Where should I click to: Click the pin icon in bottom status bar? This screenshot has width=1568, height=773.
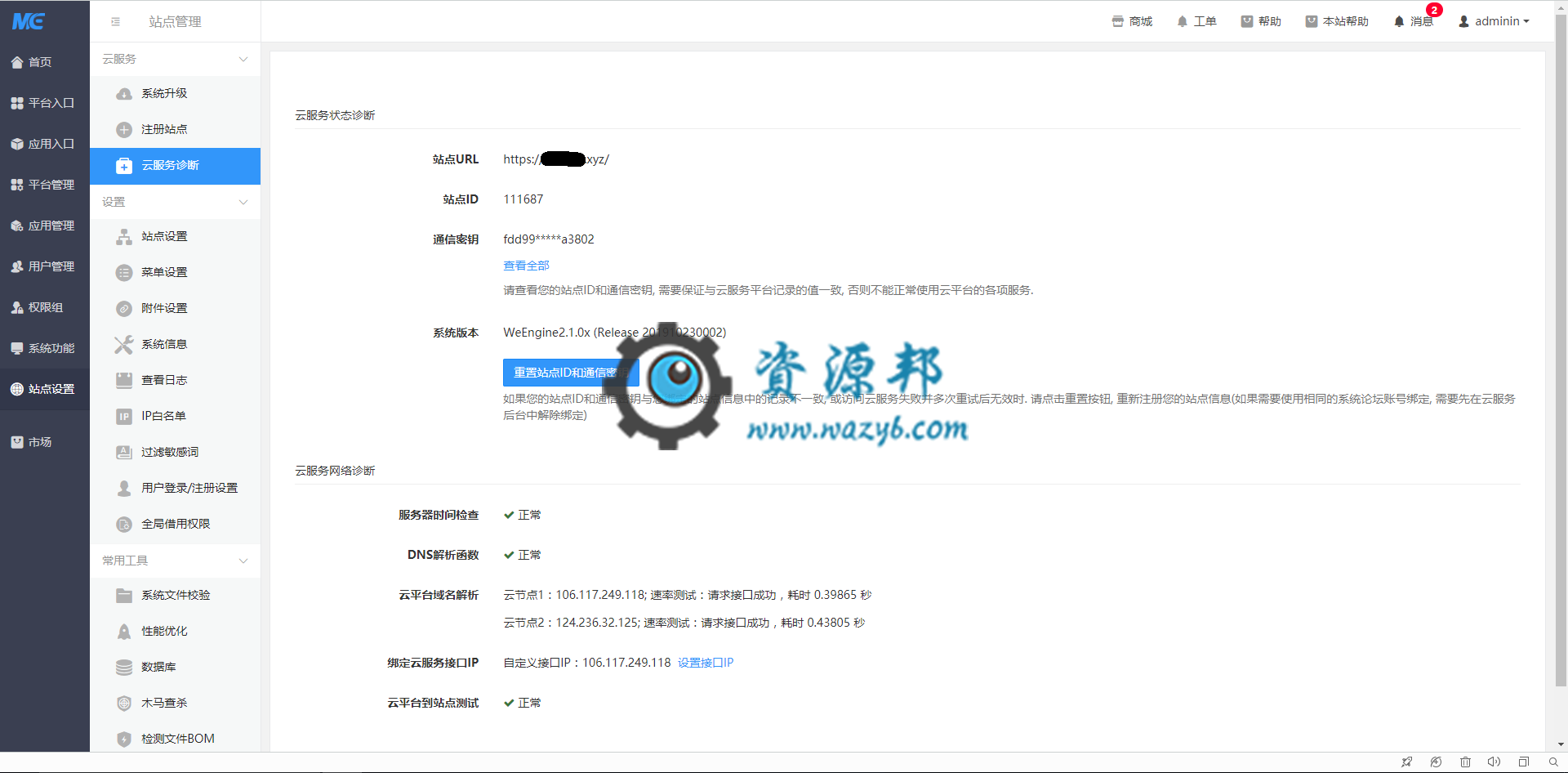coord(1406,762)
